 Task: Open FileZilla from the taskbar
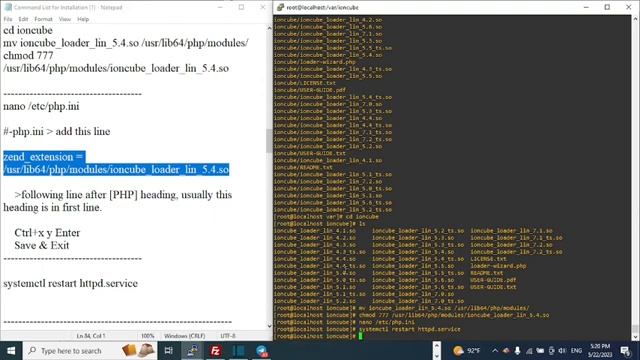pos(216,351)
